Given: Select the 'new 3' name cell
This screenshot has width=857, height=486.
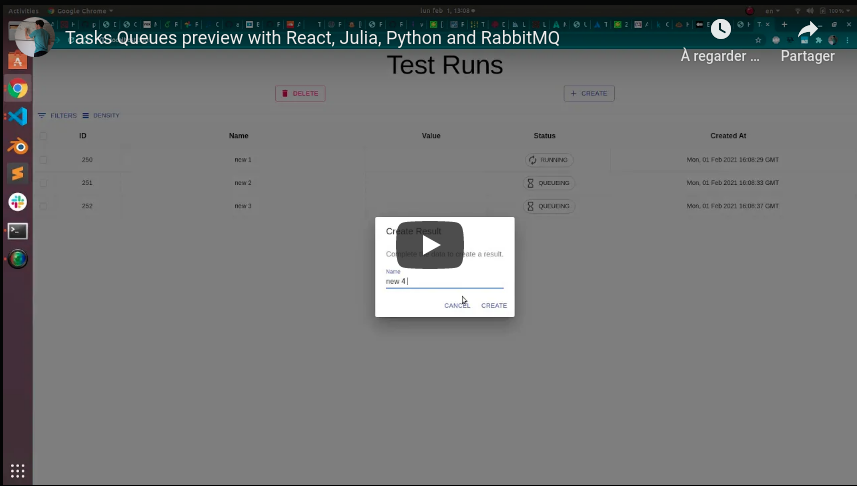Looking at the screenshot, I should coord(243,206).
